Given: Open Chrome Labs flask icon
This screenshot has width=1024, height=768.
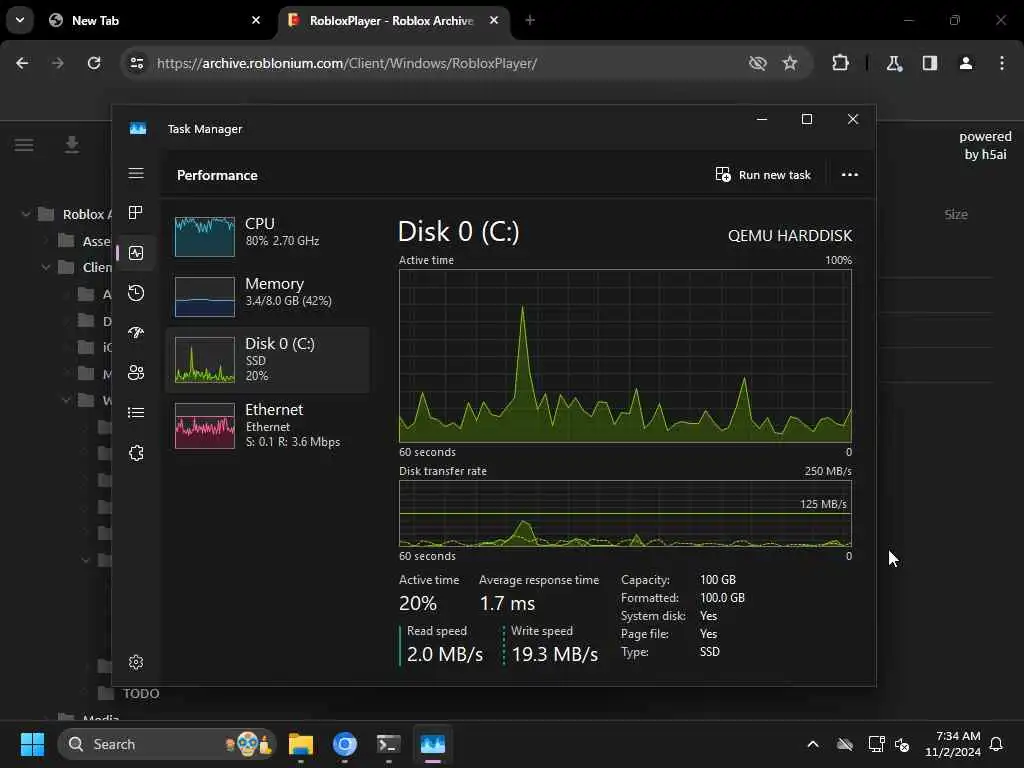Looking at the screenshot, I should click(x=894, y=63).
